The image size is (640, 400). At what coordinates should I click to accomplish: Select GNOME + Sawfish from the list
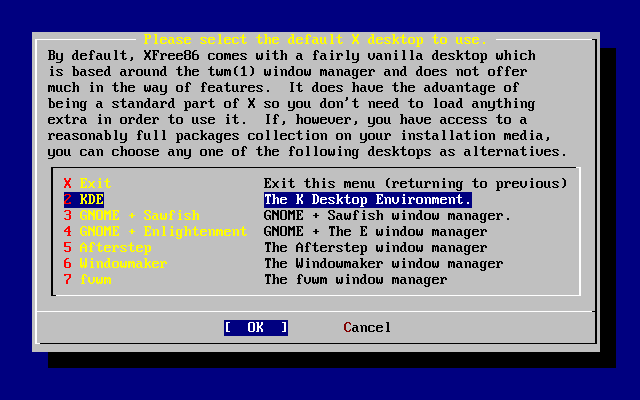tap(140, 216)
